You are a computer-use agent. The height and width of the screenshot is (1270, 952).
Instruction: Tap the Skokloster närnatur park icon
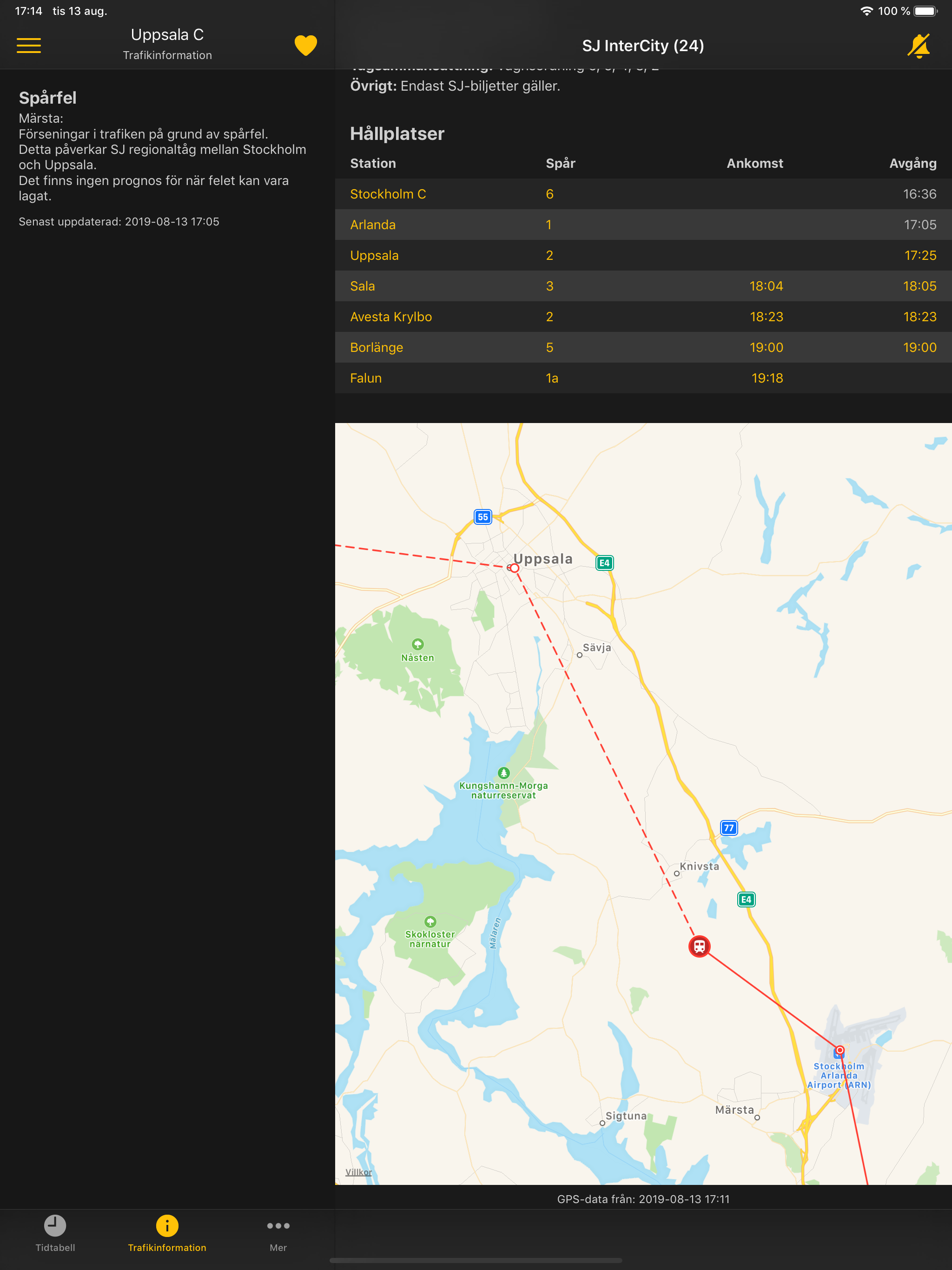click(x=430, y=921)
